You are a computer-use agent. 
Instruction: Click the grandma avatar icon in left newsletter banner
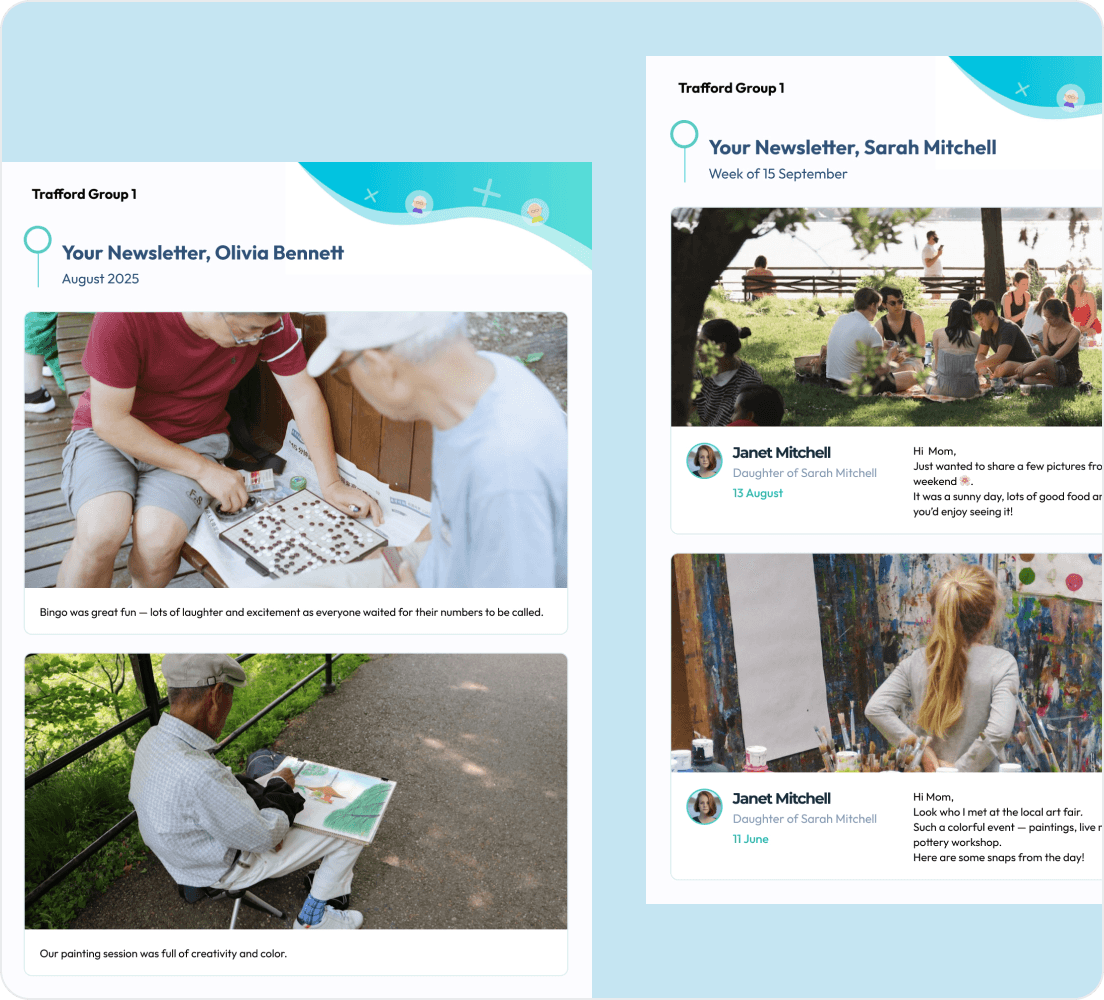pyautogui.click(x=419, y=204)
